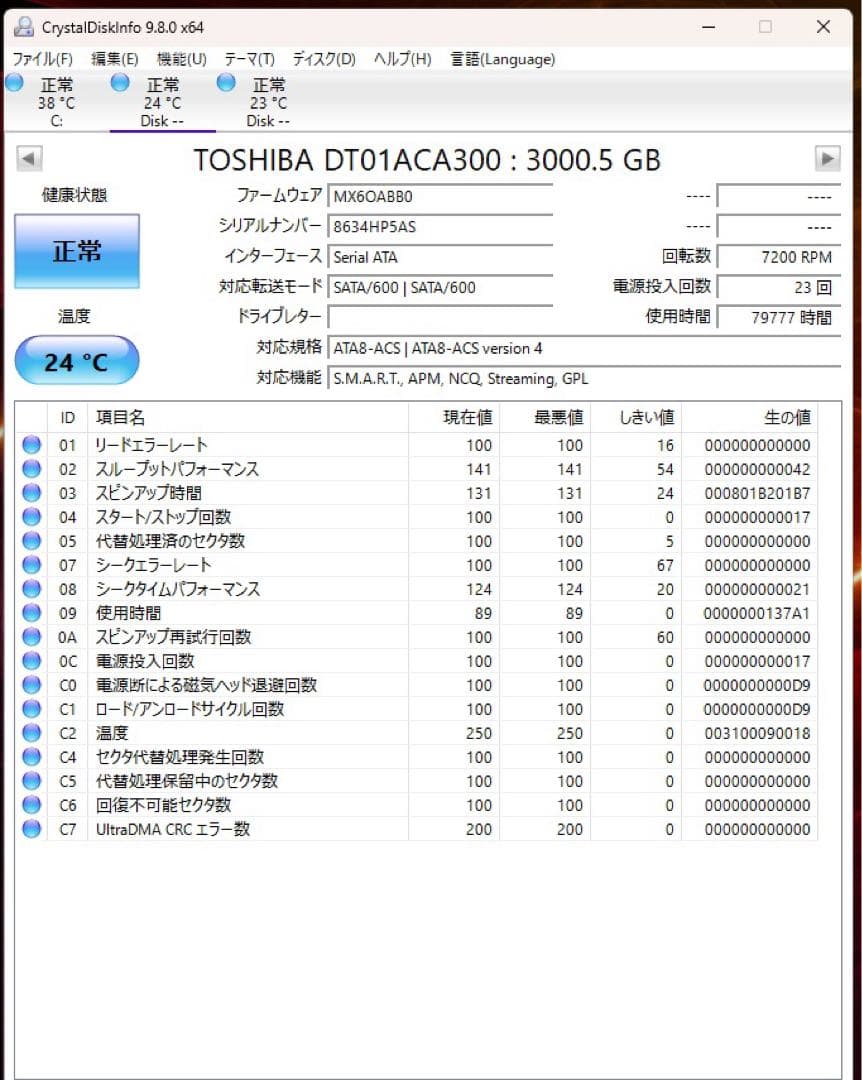
Task: Go to next disk with right arrow
Action: 828,158
